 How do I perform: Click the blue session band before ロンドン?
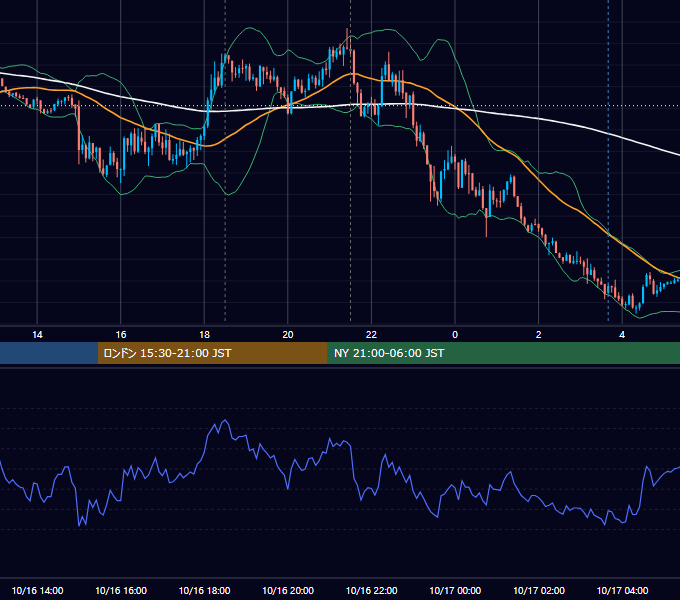[x=49, y=353]
